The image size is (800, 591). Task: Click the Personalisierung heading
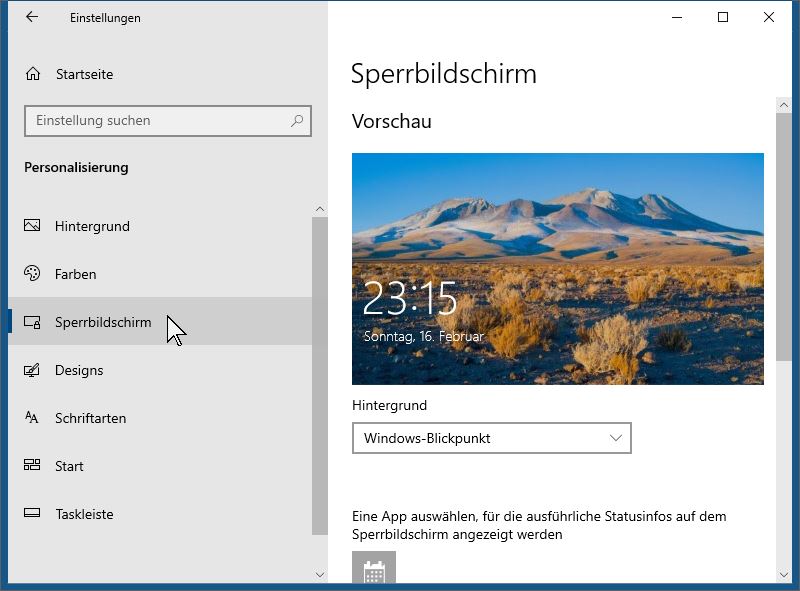coord(76,167)
